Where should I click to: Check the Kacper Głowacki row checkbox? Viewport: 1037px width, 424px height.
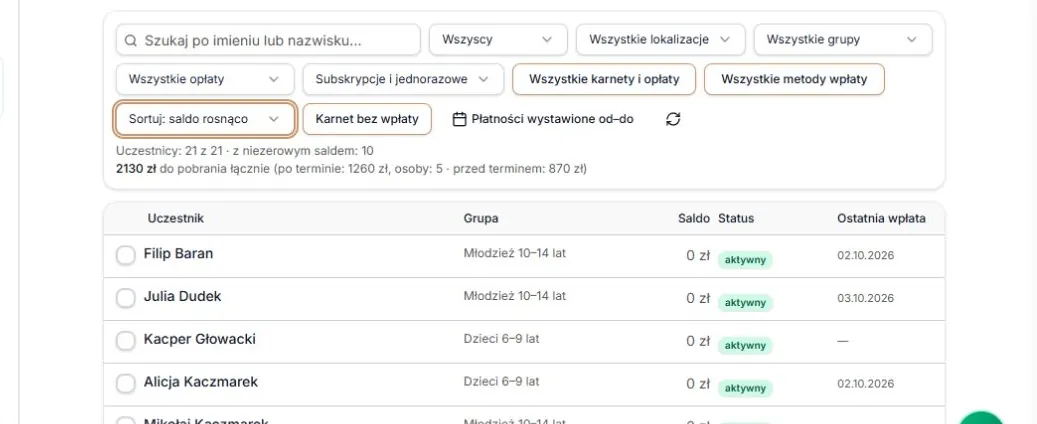pyautogui.click(x=126, y=341)
